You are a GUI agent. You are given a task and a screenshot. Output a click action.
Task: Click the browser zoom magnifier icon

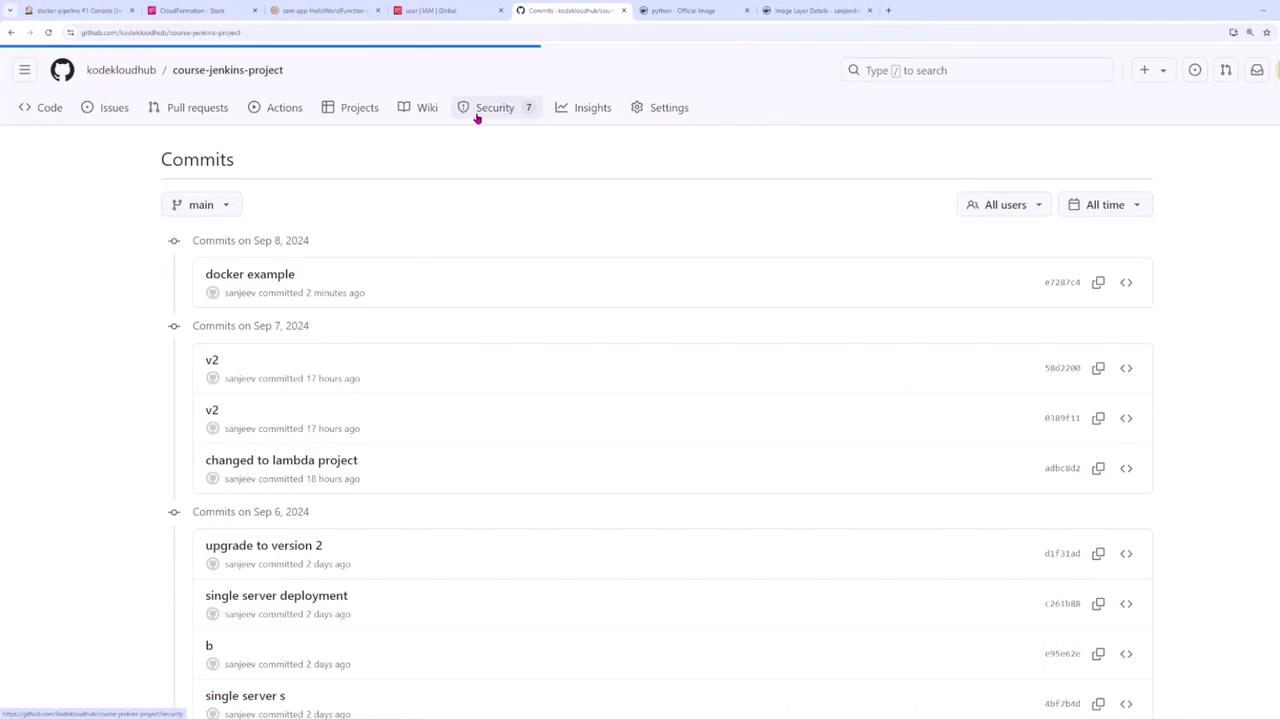click(1251, 32)
